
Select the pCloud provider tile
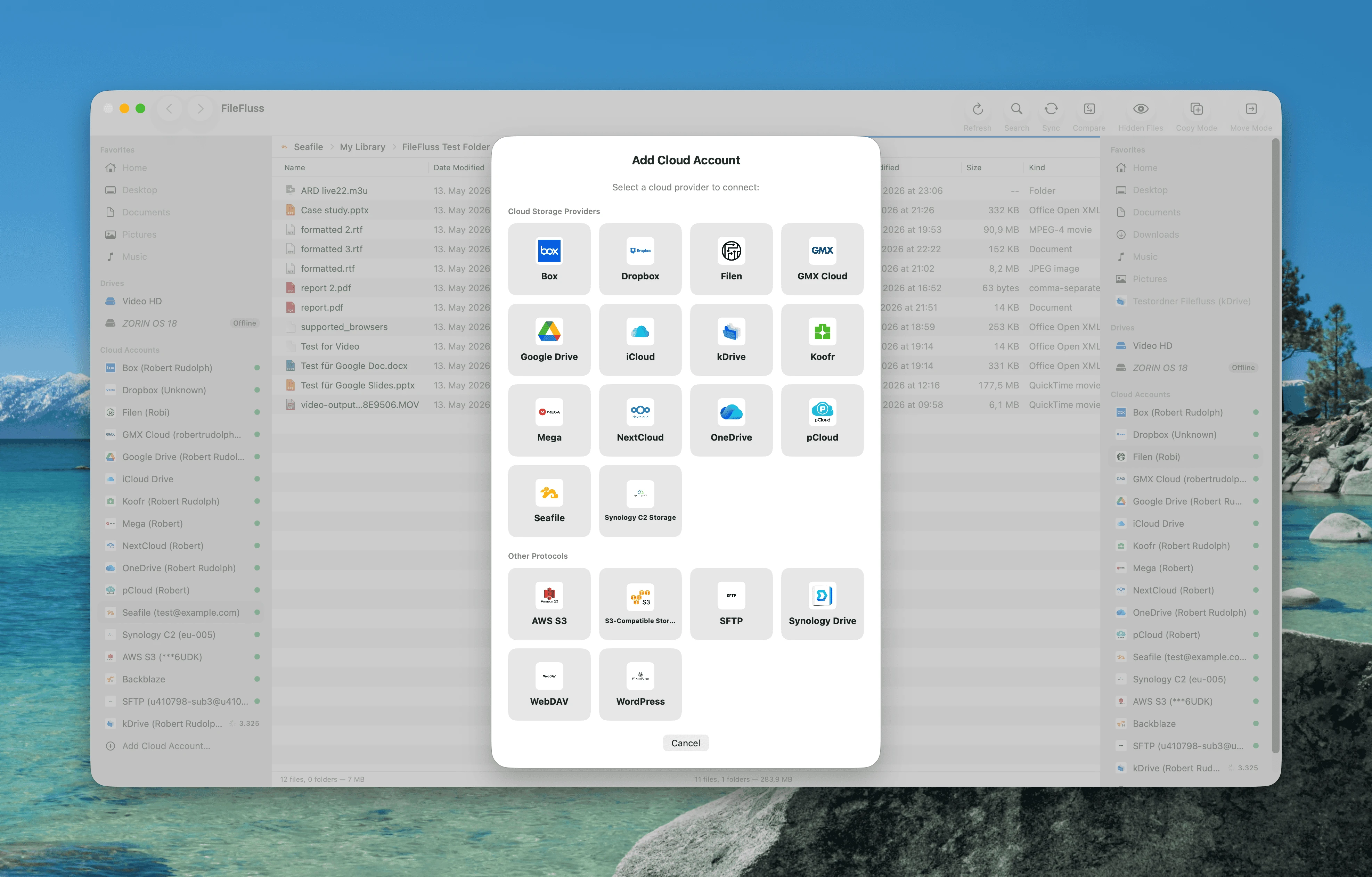coord(822,420)
